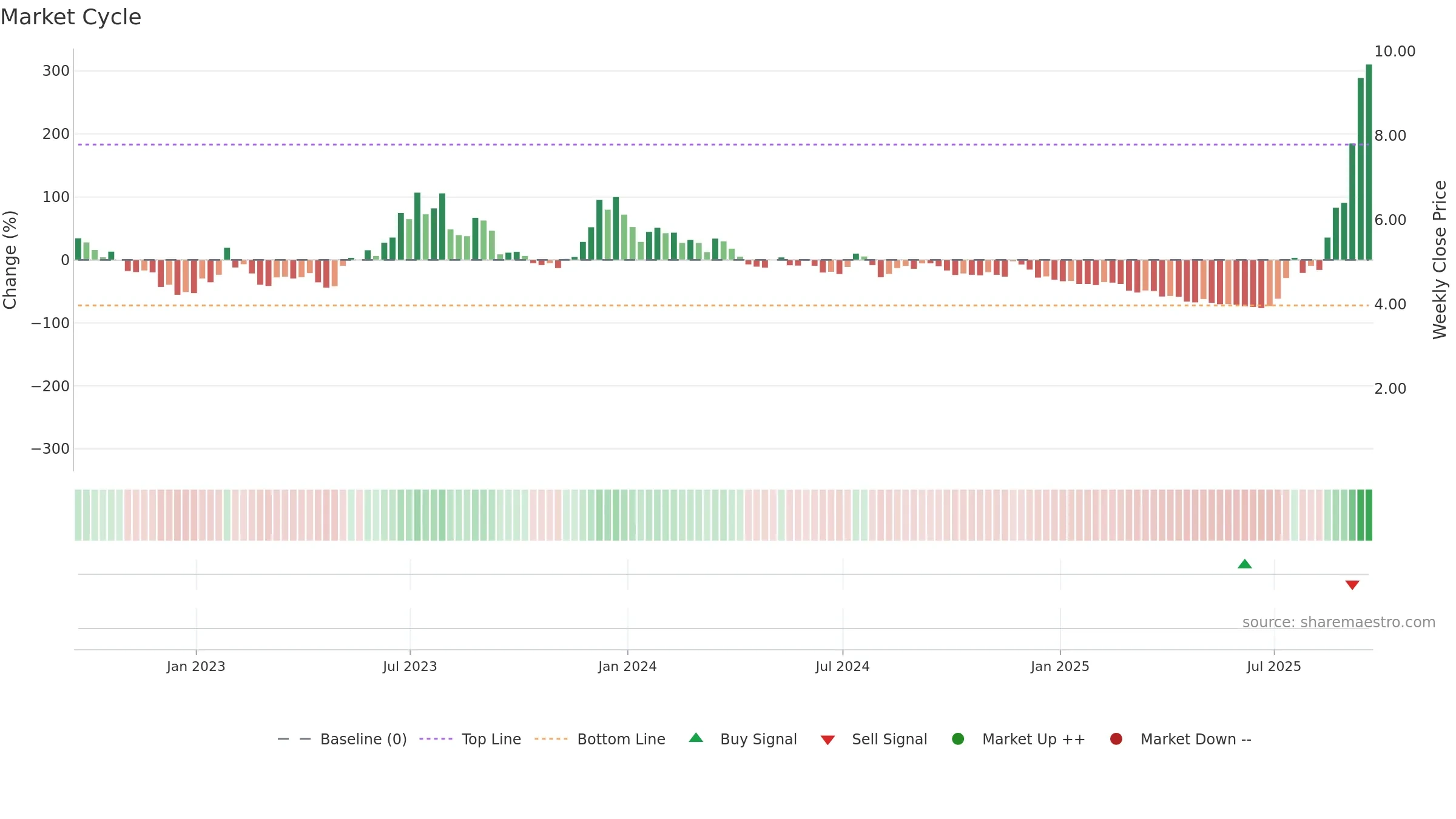The width and height of the screenshot is (1456, 819).
Task: Click the red Sell Signal triangle in the legend
Action: point(828,740)
